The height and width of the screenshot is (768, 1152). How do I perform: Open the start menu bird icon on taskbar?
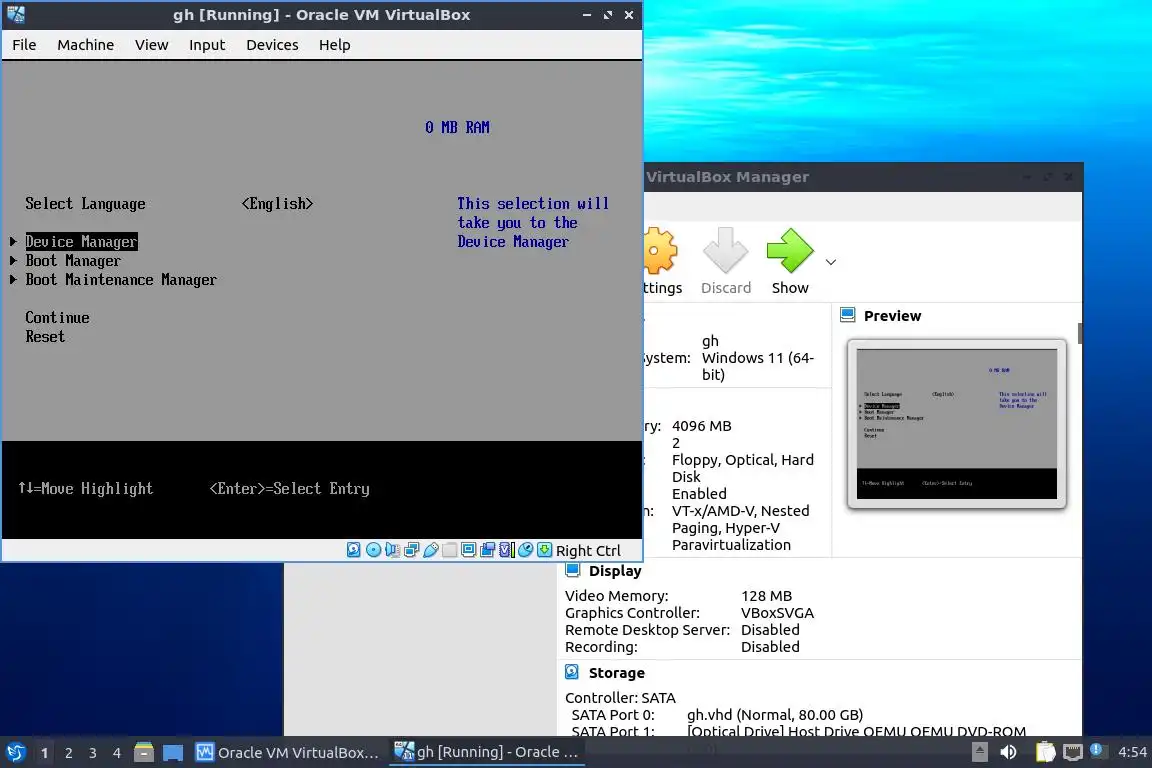click(15, 753)
